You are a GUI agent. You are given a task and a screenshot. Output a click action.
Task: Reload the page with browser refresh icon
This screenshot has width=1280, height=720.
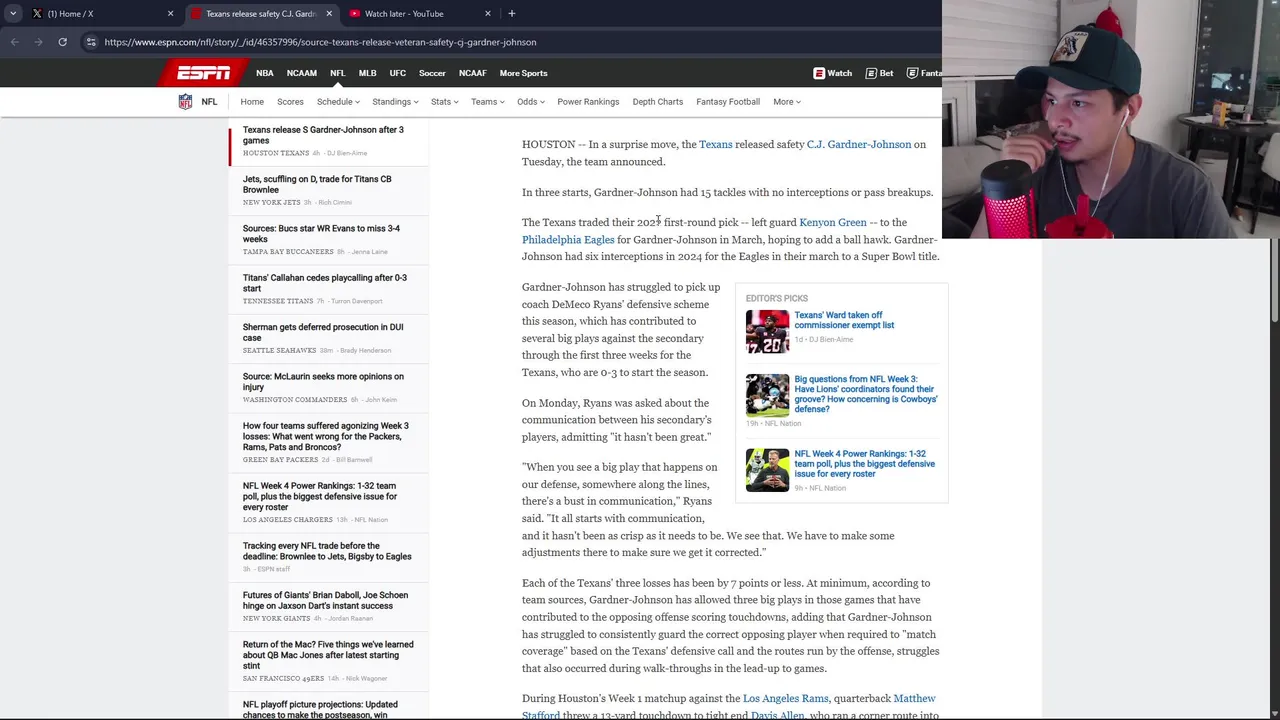(x=62, y=42)
